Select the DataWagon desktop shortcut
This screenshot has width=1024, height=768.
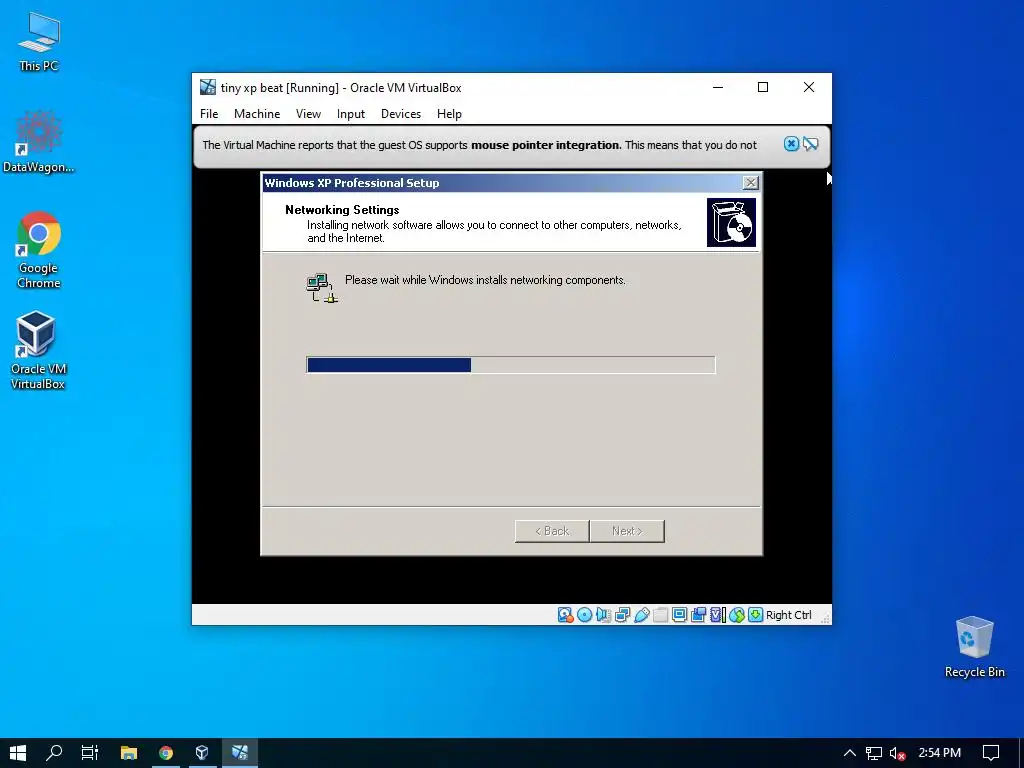coord(39,142)
